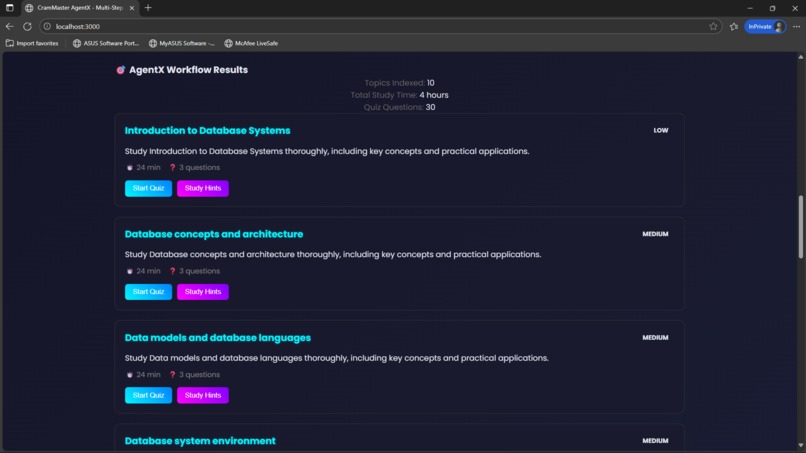The width and height of the screenshot is (806, 453).
Task: Open McAfee LiveSafe bookmark
Action: [x=251, y=43]
